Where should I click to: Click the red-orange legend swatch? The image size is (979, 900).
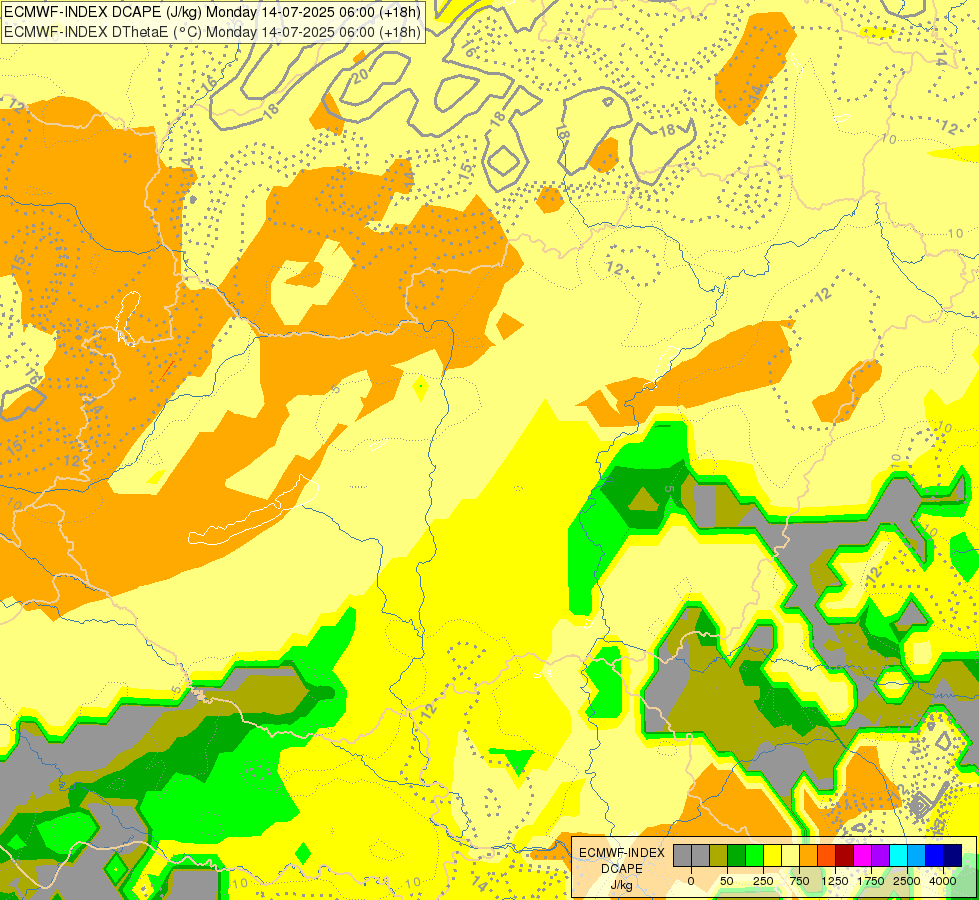coord(827,855)
